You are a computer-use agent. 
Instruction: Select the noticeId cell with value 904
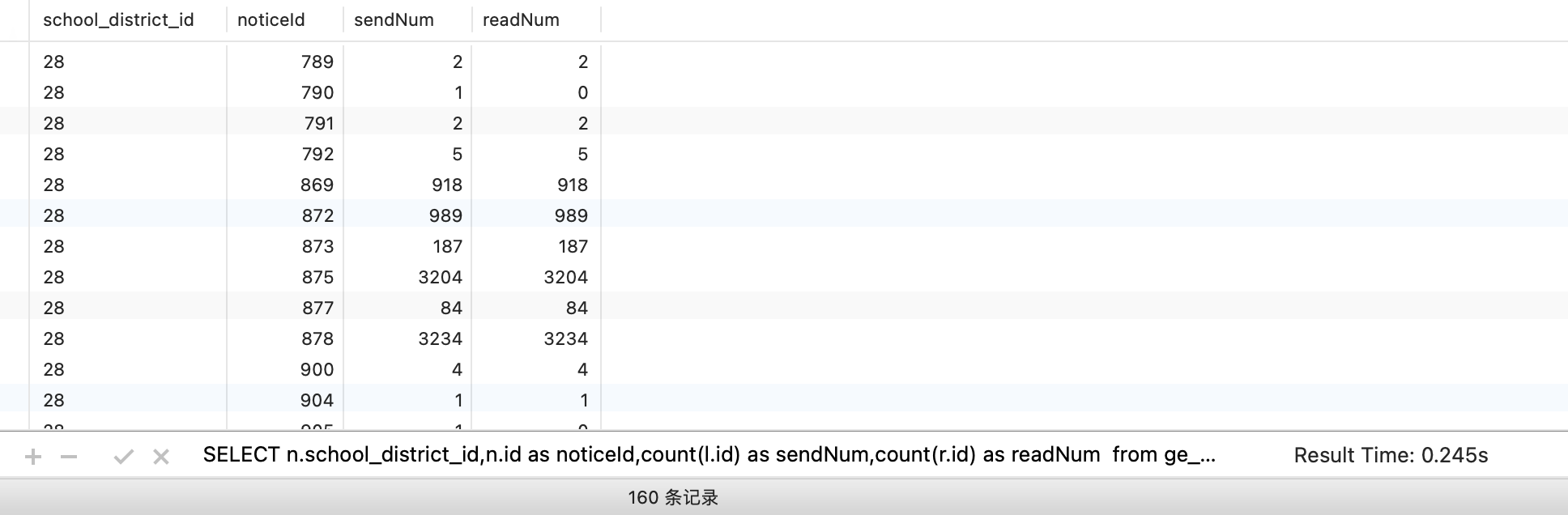[317, 401]
